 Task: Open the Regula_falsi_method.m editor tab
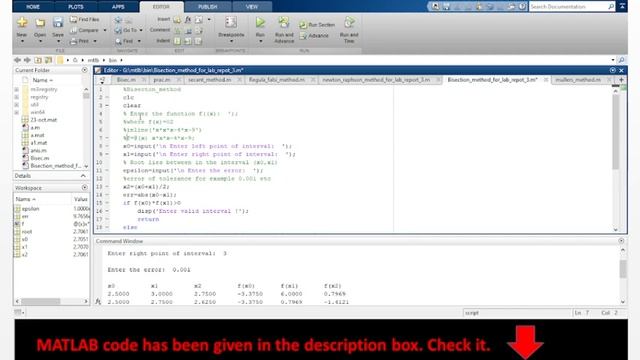(277, 80)
